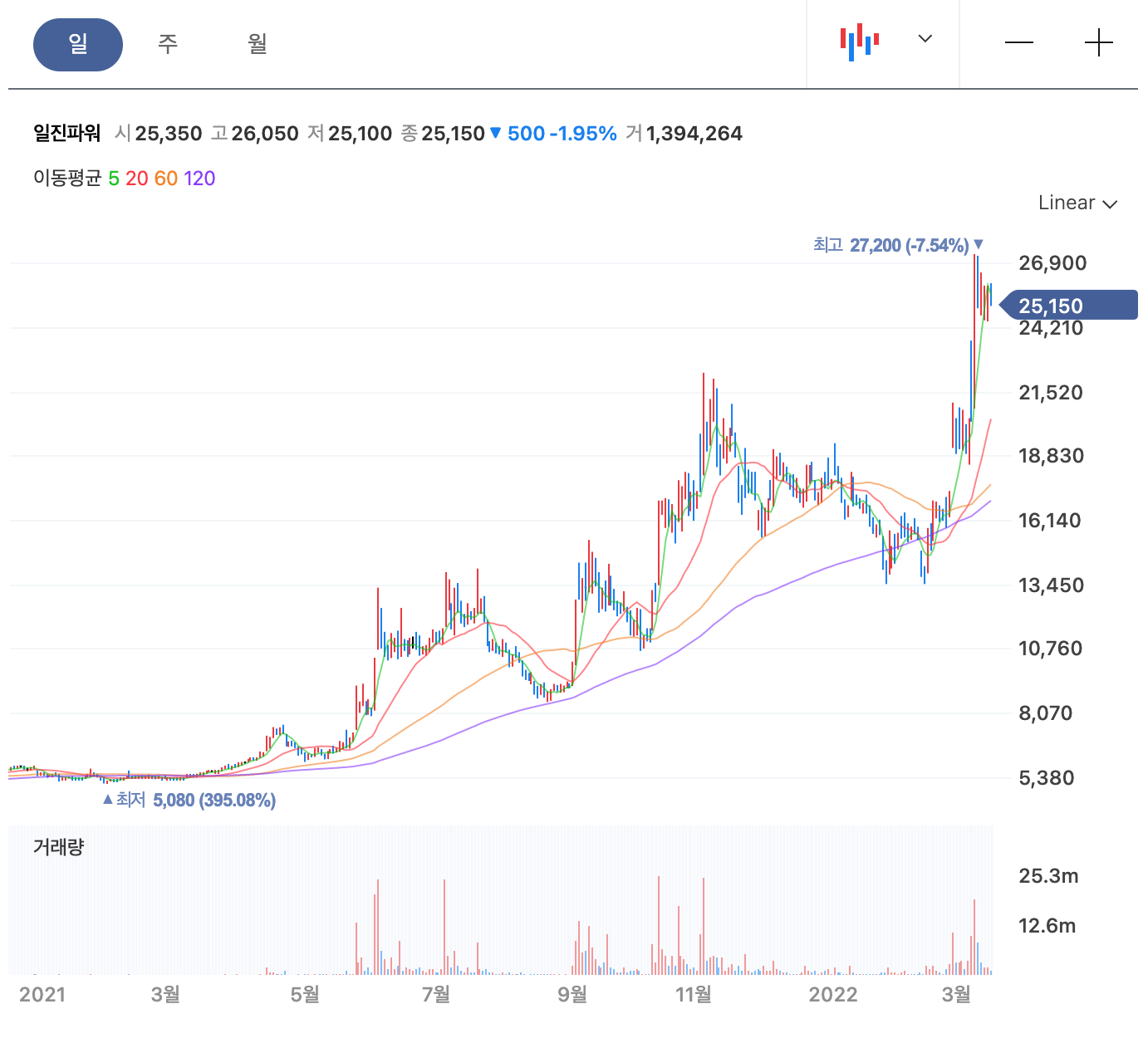Click the 8,070 price axis label
This screenshot has width=1148, height=1048.
(1046, 713)
